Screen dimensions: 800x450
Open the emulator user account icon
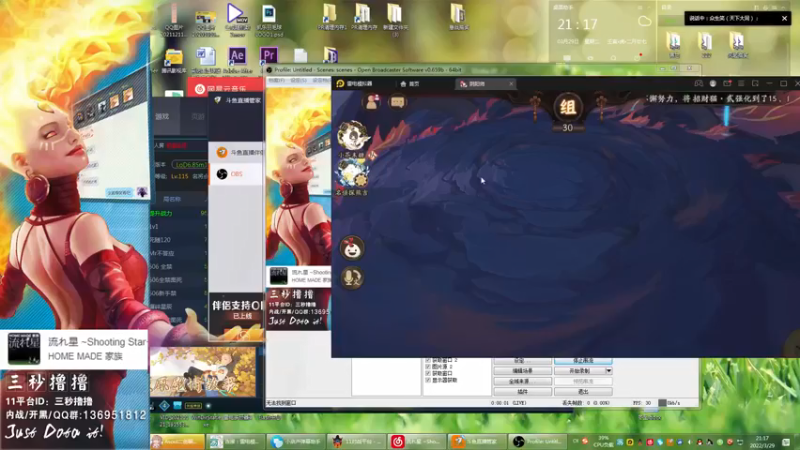(713, 84)
